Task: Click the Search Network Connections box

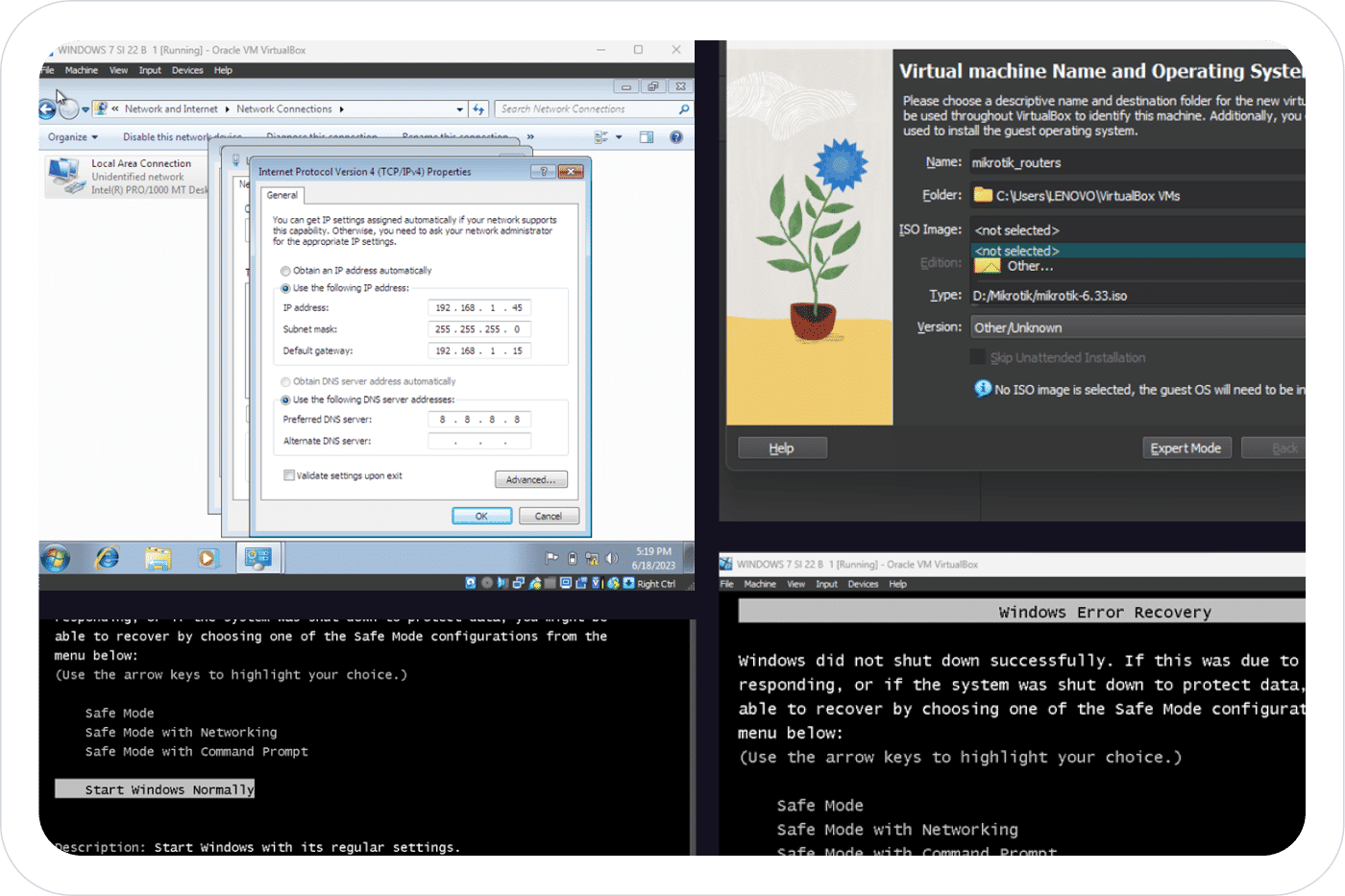Action: pyautogui.click(x=593, y=109)
